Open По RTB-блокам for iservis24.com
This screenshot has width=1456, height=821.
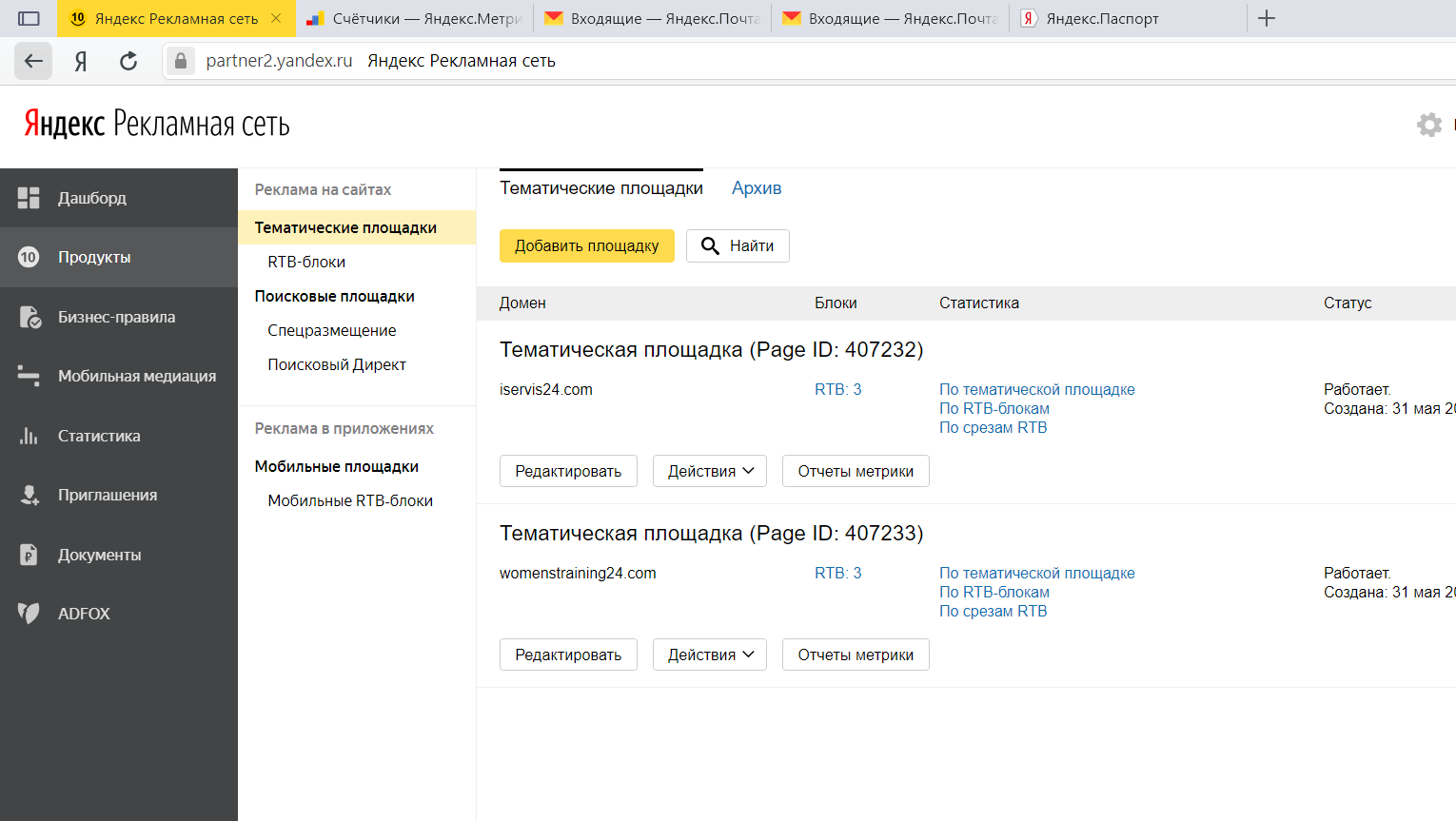(994, 408)
